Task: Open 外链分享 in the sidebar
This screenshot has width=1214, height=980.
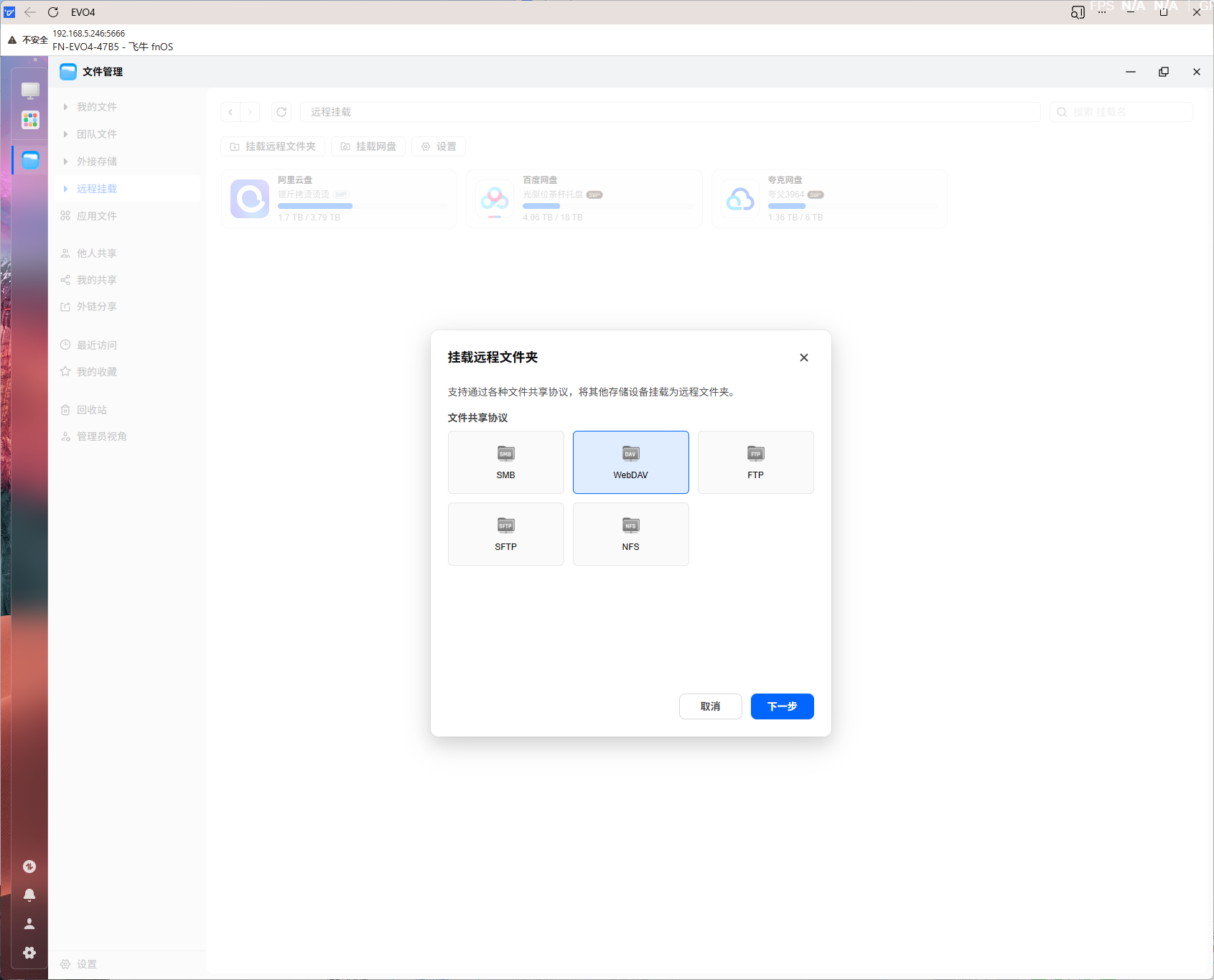Action: pos(127,307)
